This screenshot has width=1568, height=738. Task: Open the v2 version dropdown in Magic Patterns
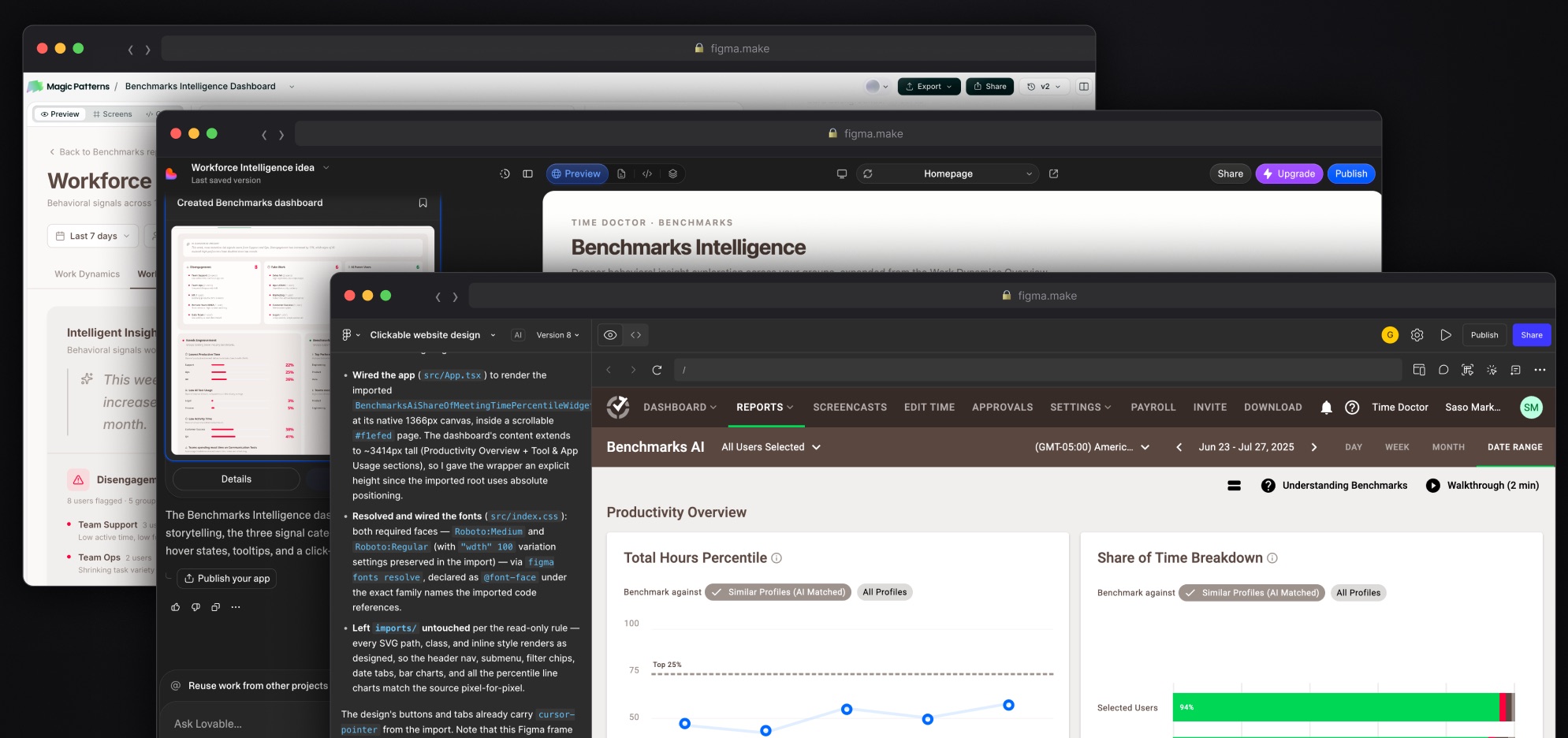(x=1045, y=87)
